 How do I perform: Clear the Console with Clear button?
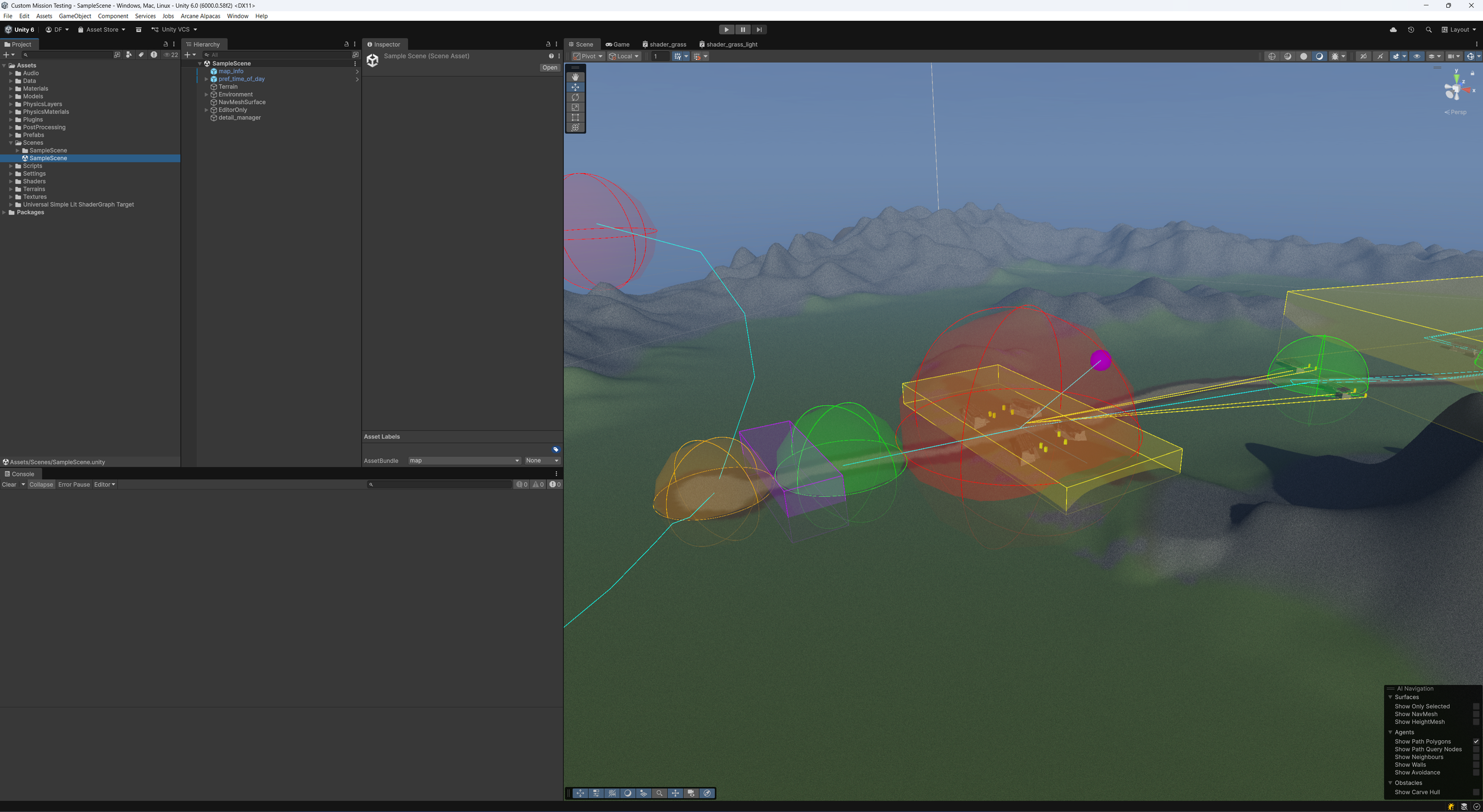pyautogui.click(x=9, y=485)
